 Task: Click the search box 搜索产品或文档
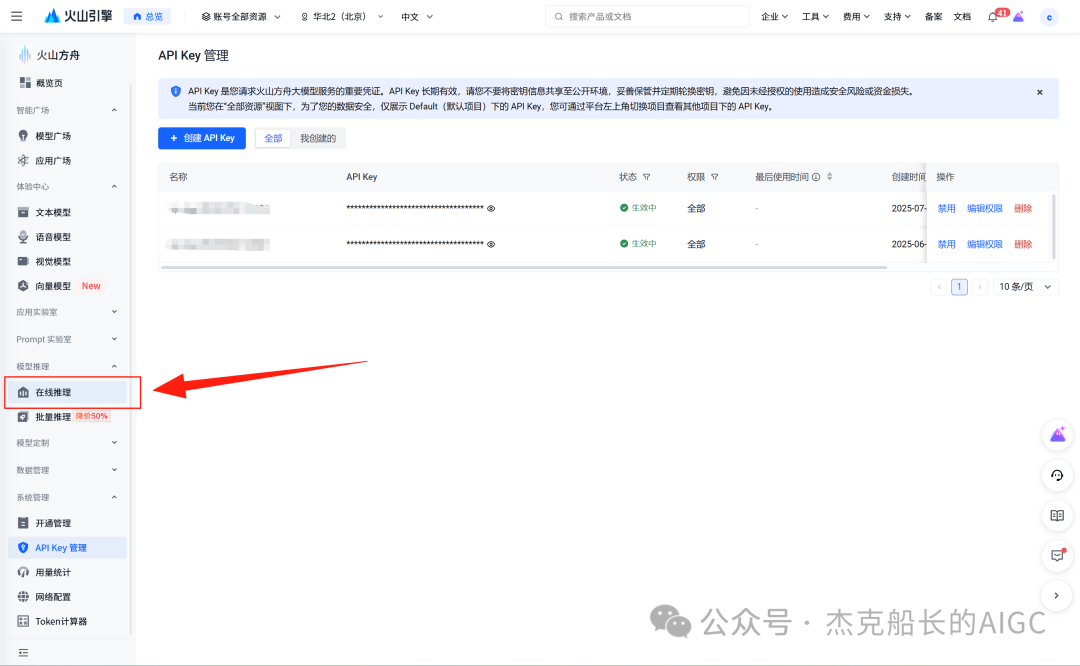click(647, 17)
